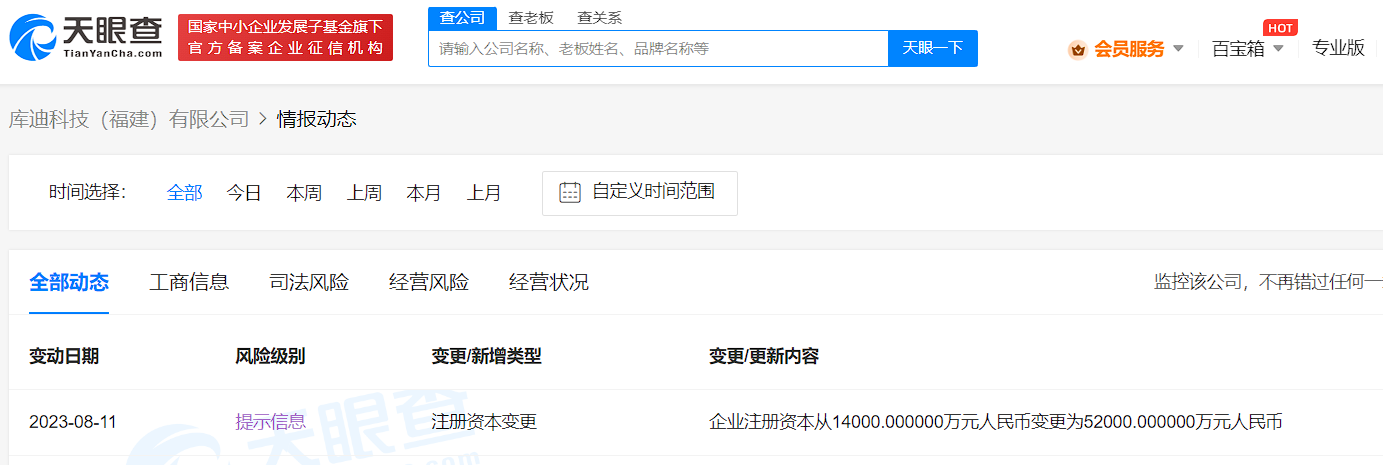Switch to the 经营风险 tab
Image resolution: width=1383 pixels, height=465 pixels.
click(429, 282)
